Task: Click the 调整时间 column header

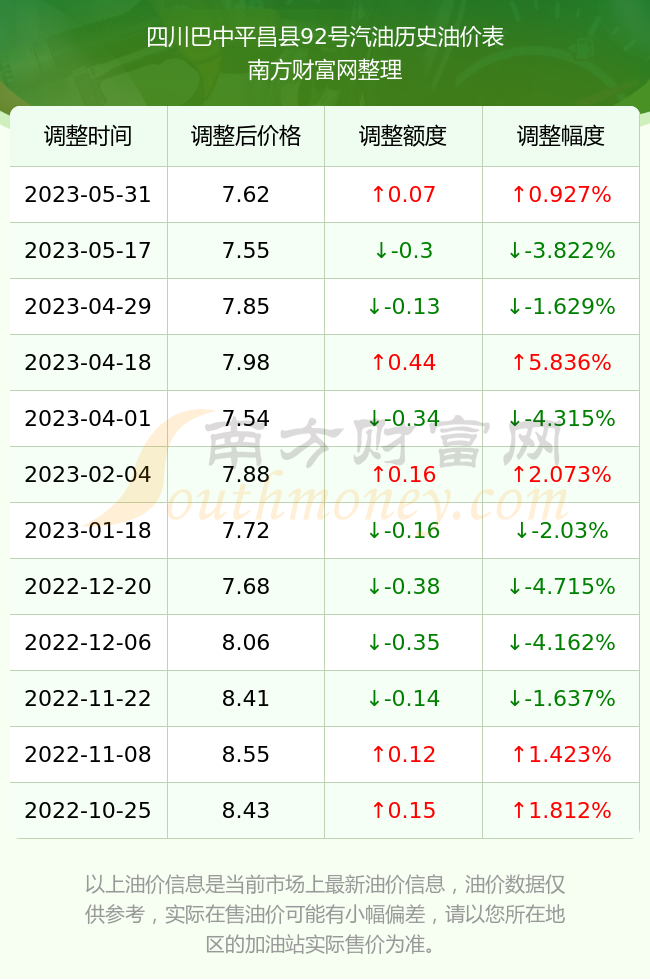Action: pyautogui.click(x=88, y=136)
